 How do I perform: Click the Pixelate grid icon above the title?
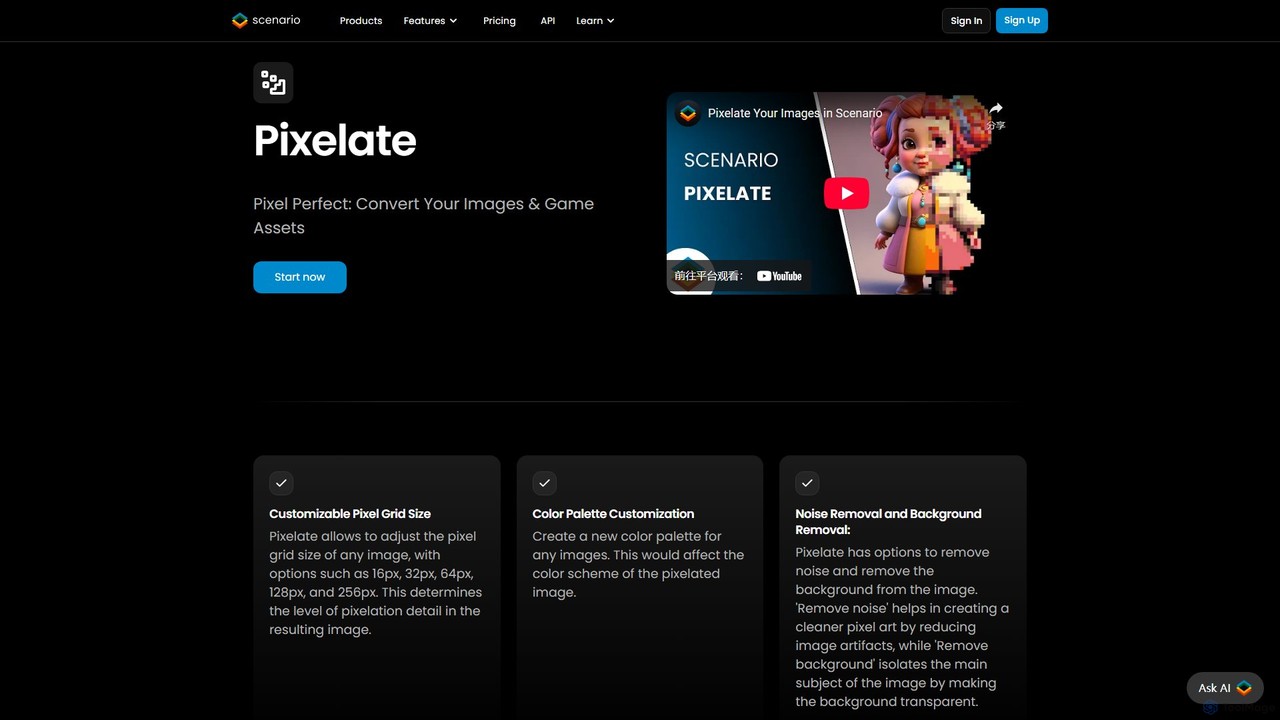[273, 82]
